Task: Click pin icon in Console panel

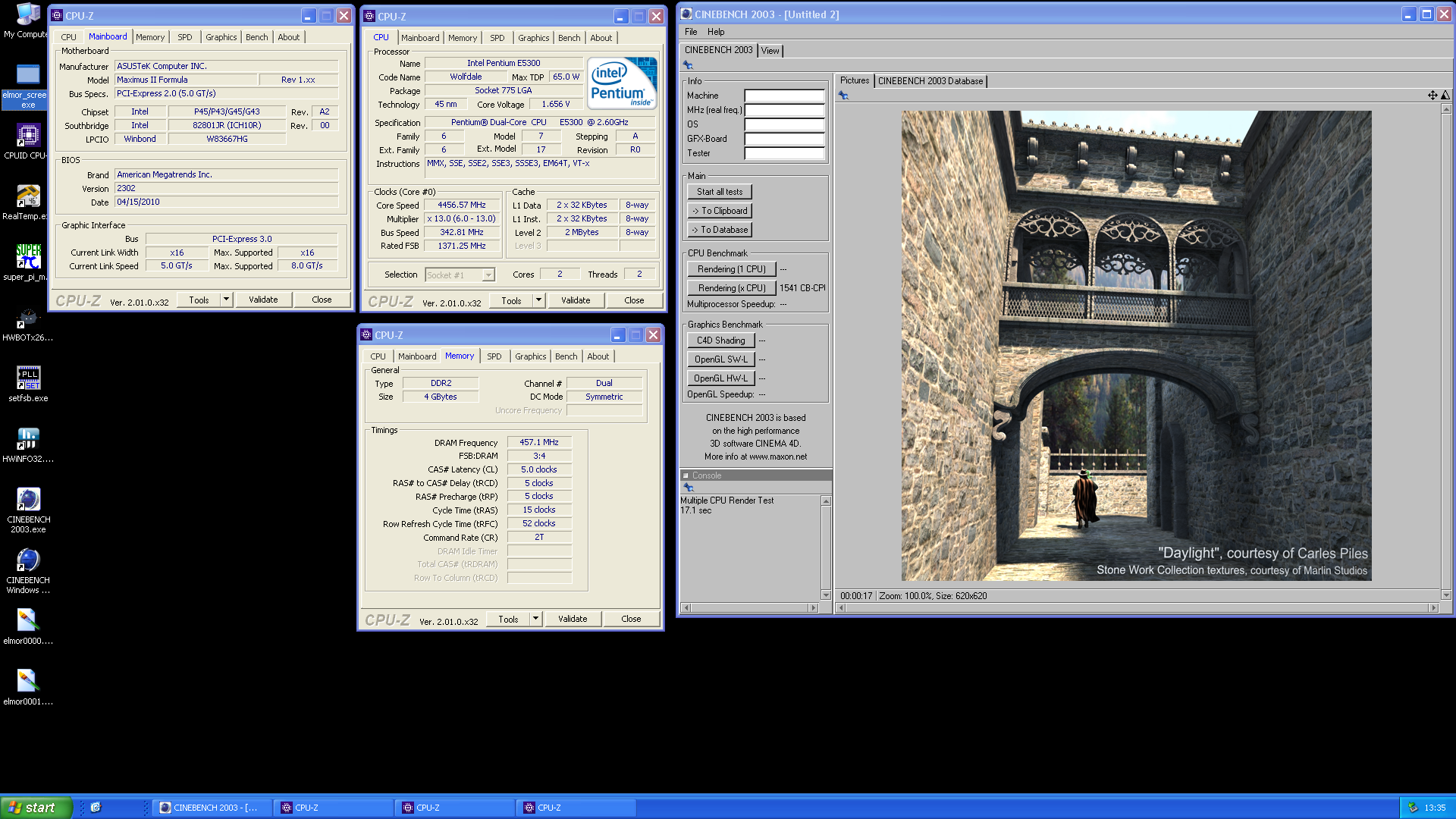Action: [689, 488]
